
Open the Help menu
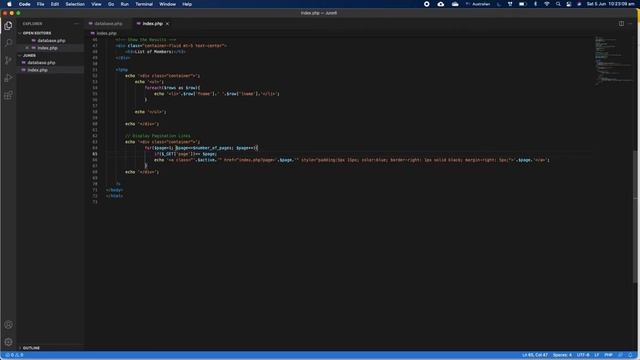click(x=187, y=4)
